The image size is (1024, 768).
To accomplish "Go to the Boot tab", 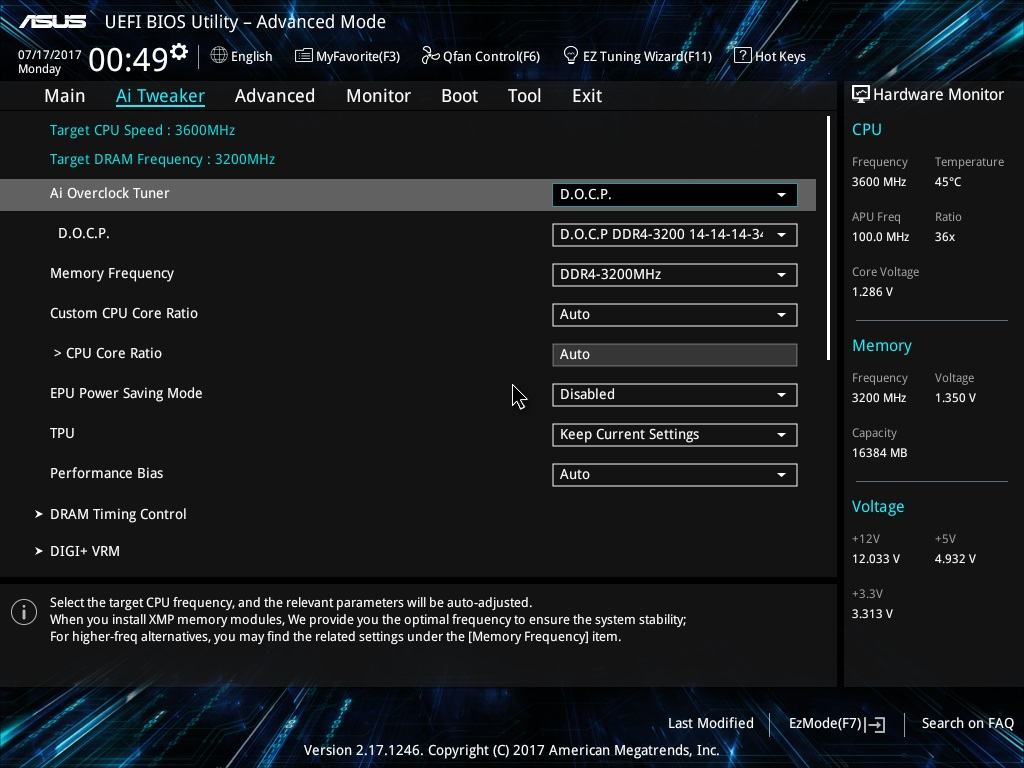I will 460,96.
